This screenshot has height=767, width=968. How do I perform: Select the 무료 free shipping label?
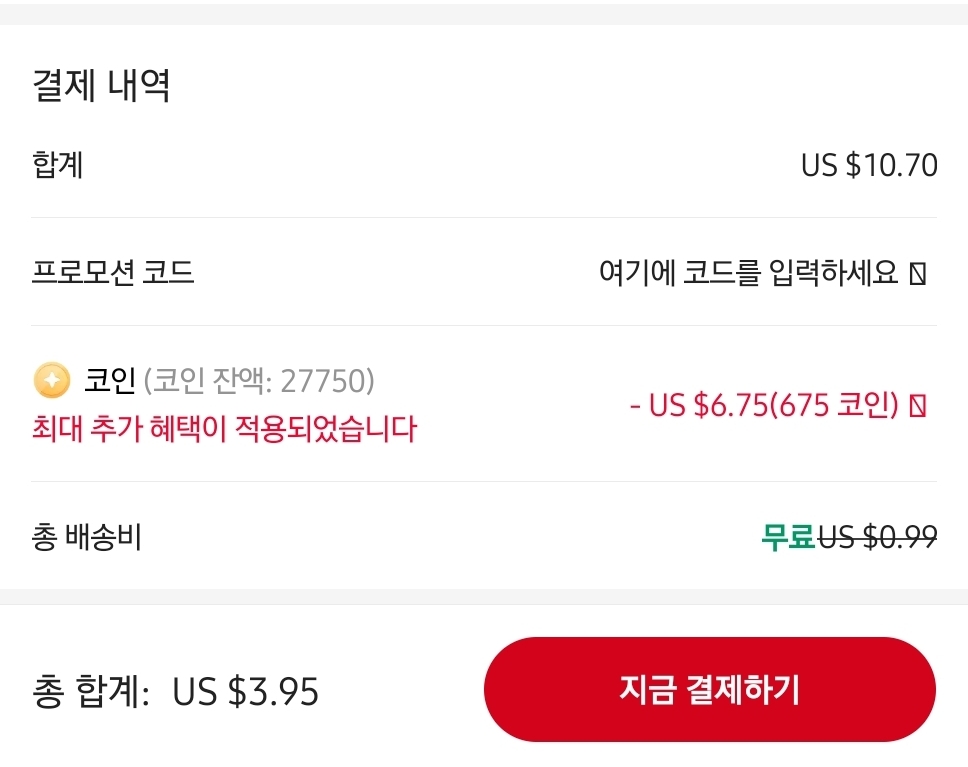pos(787,537)
